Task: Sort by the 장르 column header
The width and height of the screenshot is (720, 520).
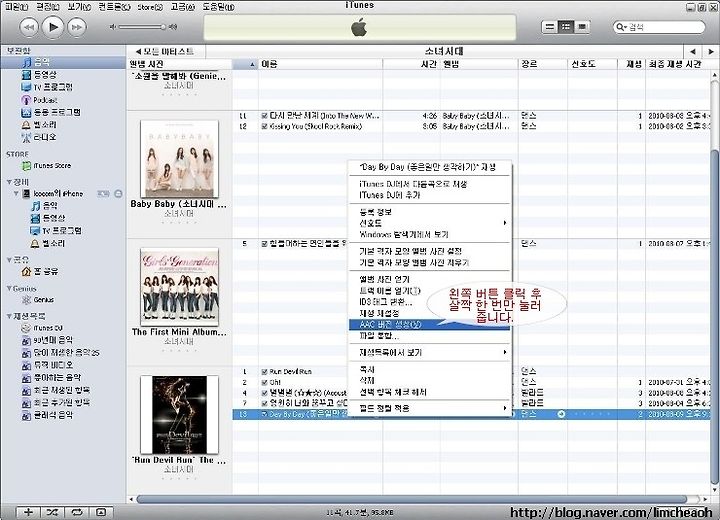Action: [543, 64]
